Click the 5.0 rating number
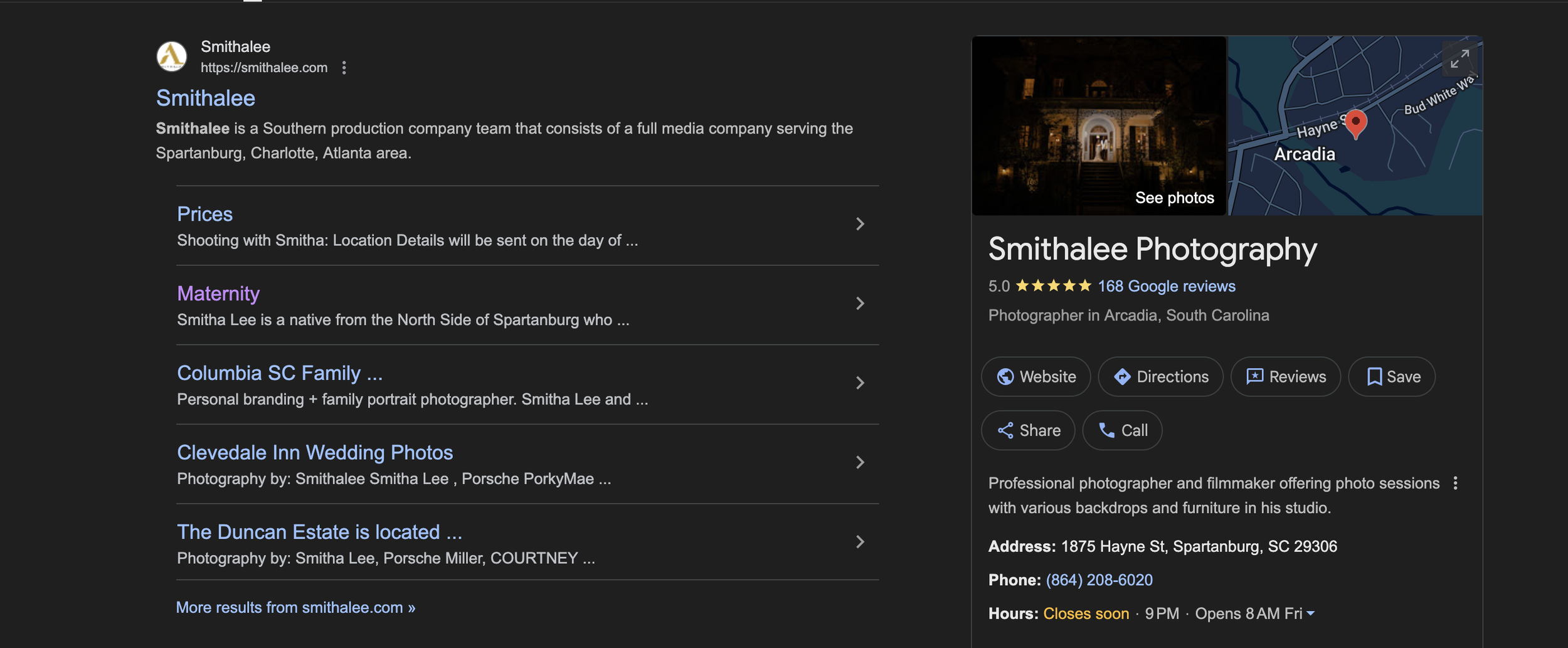The height and width of the screenshot is (648, 1568). 999,286
